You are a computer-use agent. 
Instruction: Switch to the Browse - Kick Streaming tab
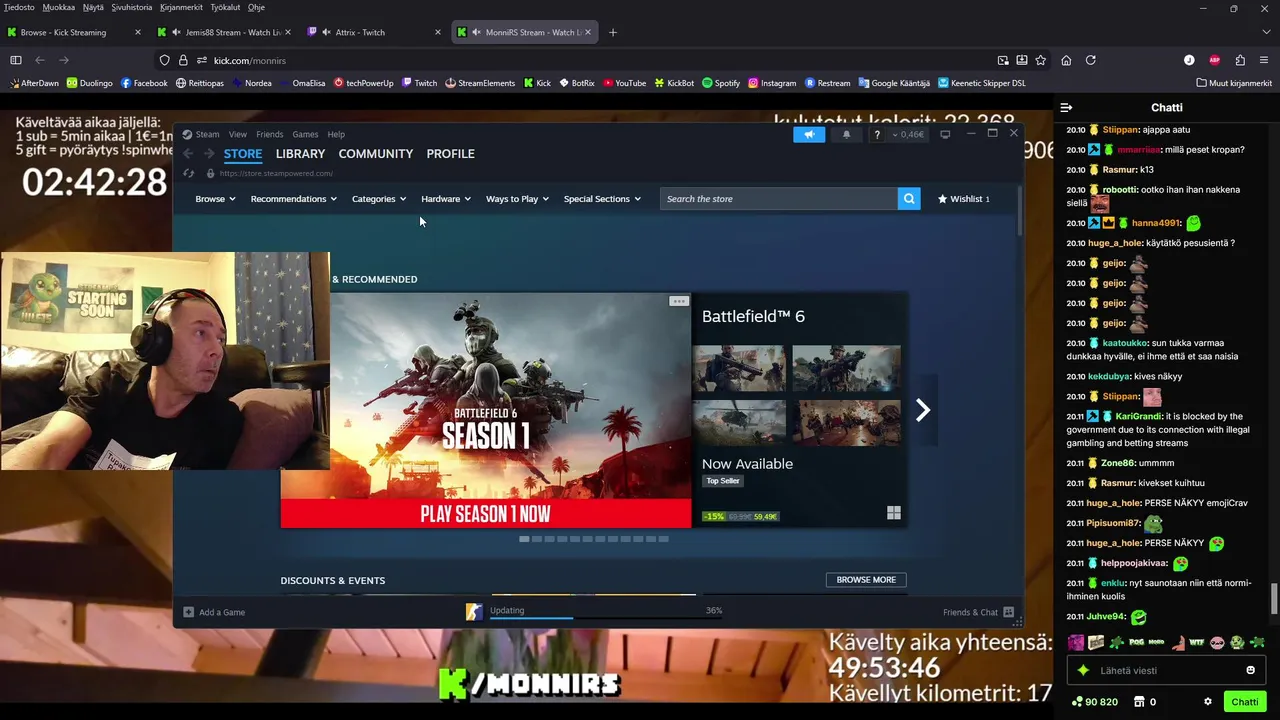[63, 32]
